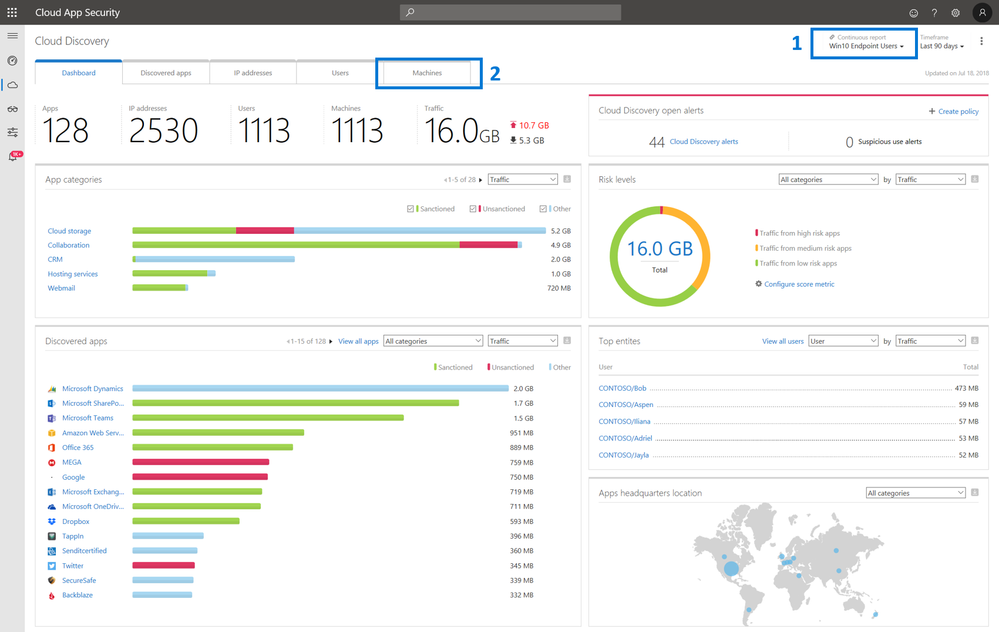Open All categories dropdown in Risk levels

tap(829, 179)
